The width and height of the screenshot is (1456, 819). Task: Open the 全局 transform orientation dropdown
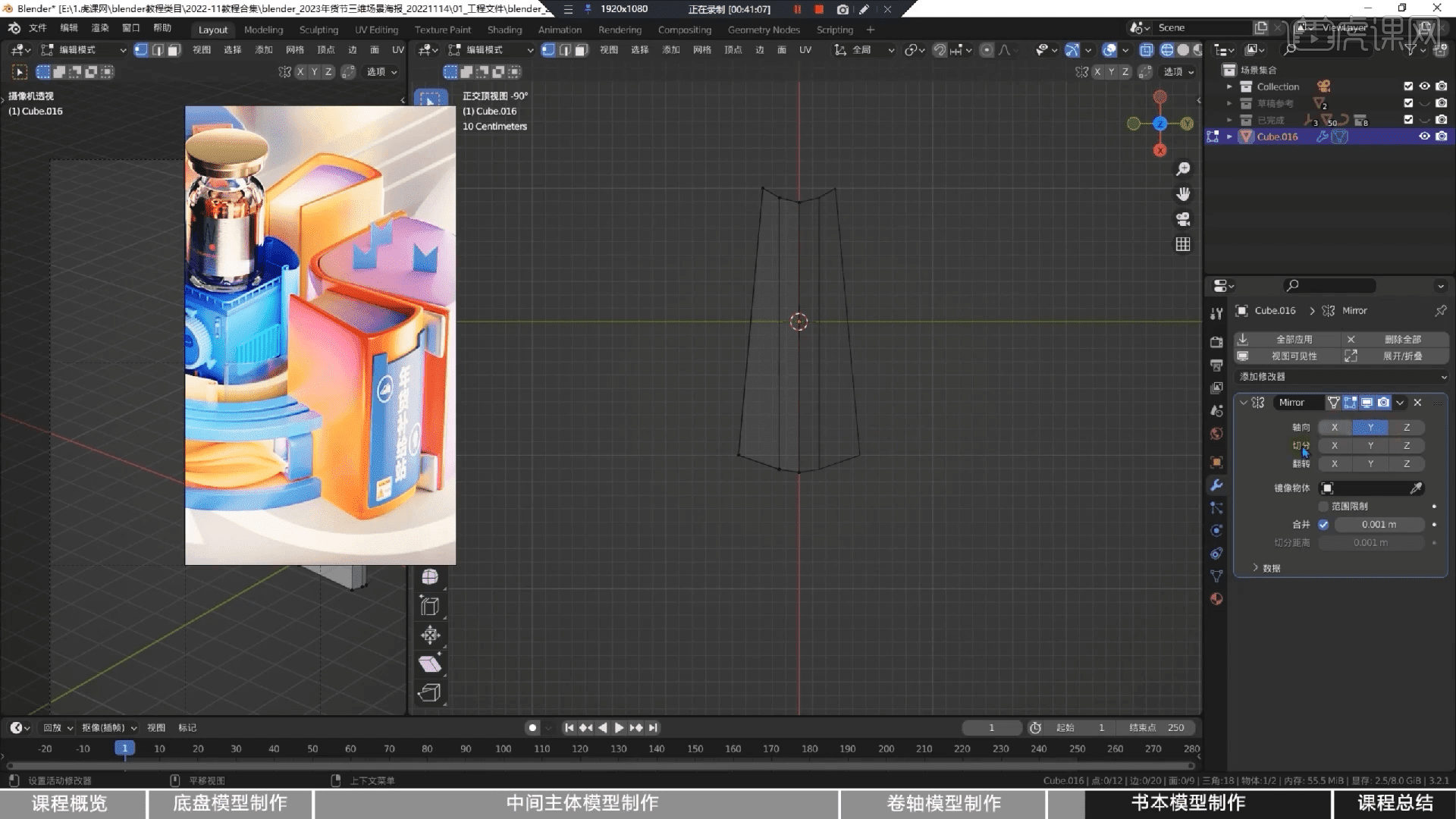(x=864, y=50)
